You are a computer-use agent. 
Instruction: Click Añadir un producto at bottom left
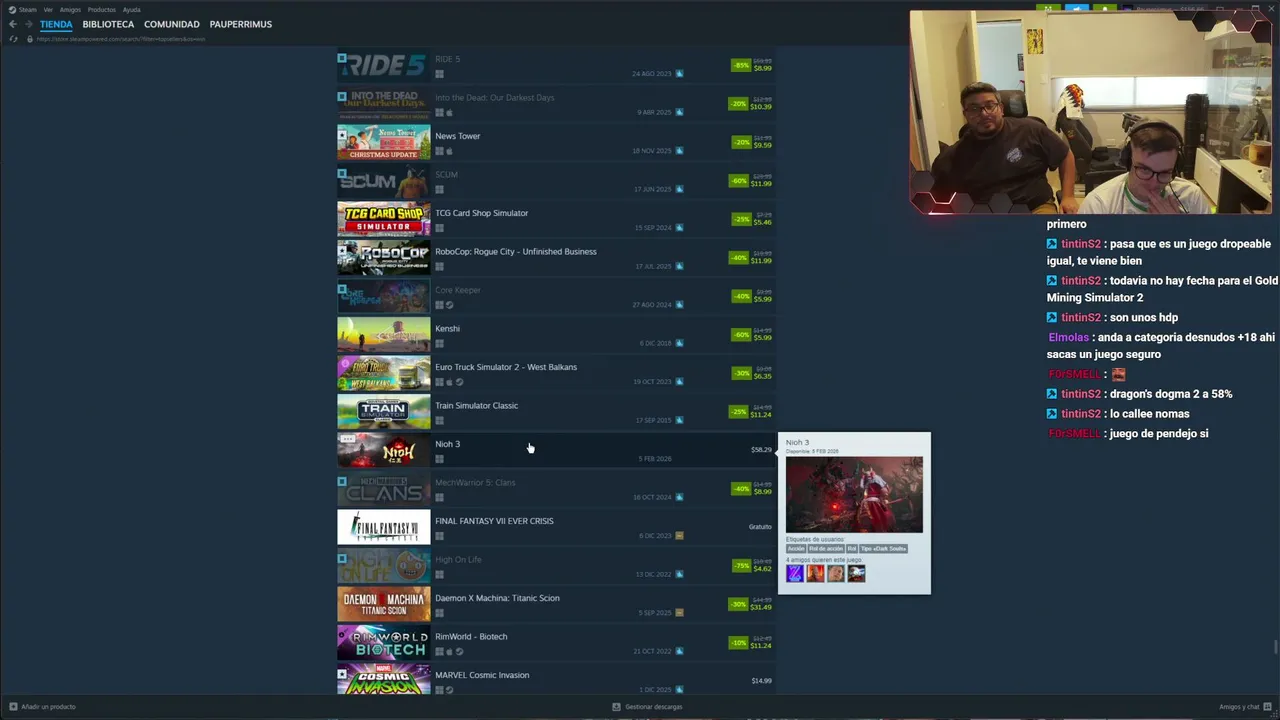tap(42, 707)
